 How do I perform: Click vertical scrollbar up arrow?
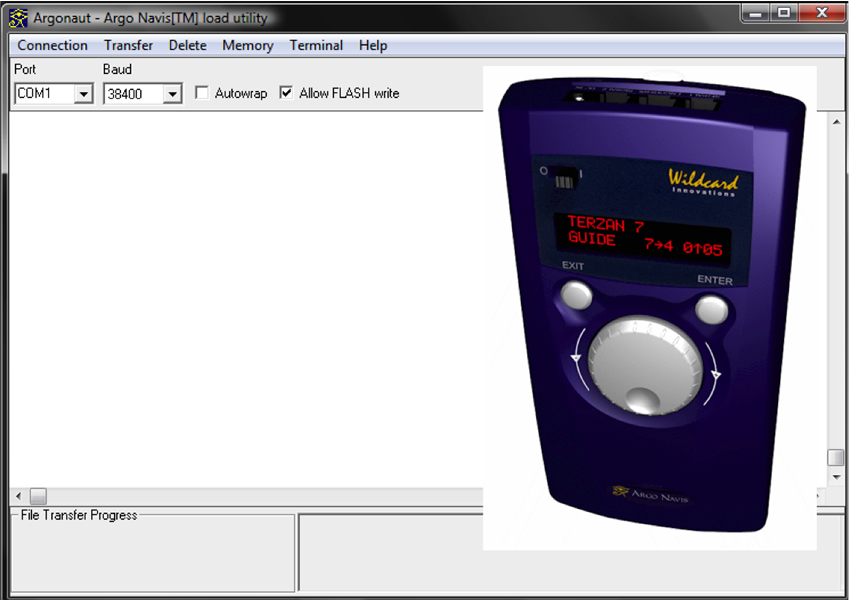[836, 122]
